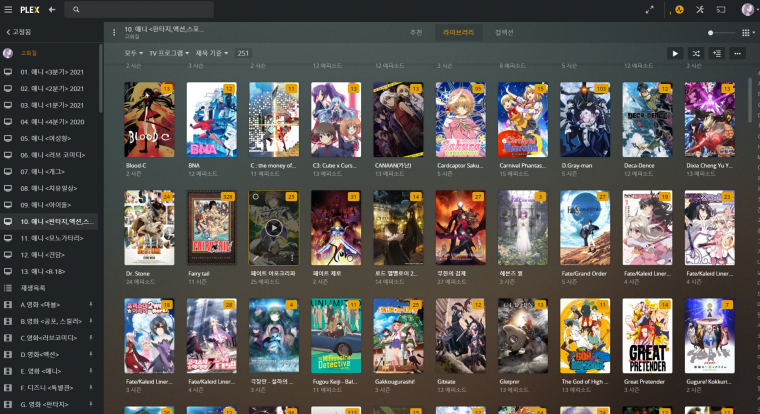The height and width of the screenshot is (414, 760).
Task: Open the 모두 filter dropdown
Action: [133, 53]
